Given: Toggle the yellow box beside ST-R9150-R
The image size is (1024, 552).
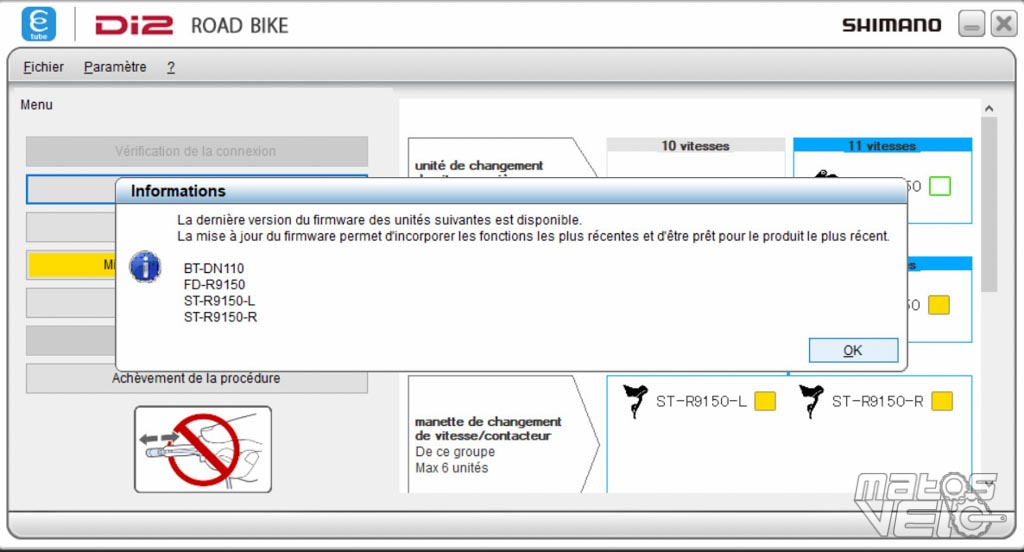Looking at the screenshot, I should coord(942,401).
